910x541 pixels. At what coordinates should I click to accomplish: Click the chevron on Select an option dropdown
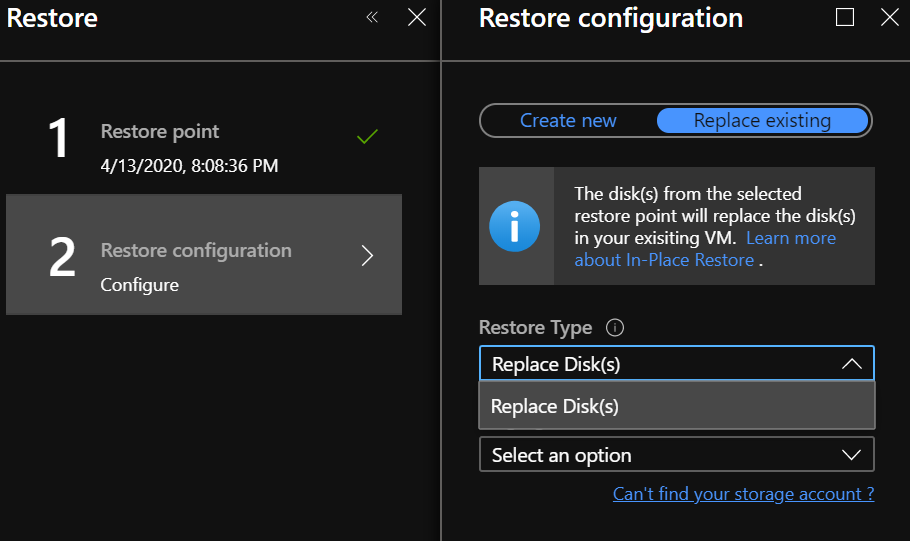pyautogui.click(x=851, y=455)
